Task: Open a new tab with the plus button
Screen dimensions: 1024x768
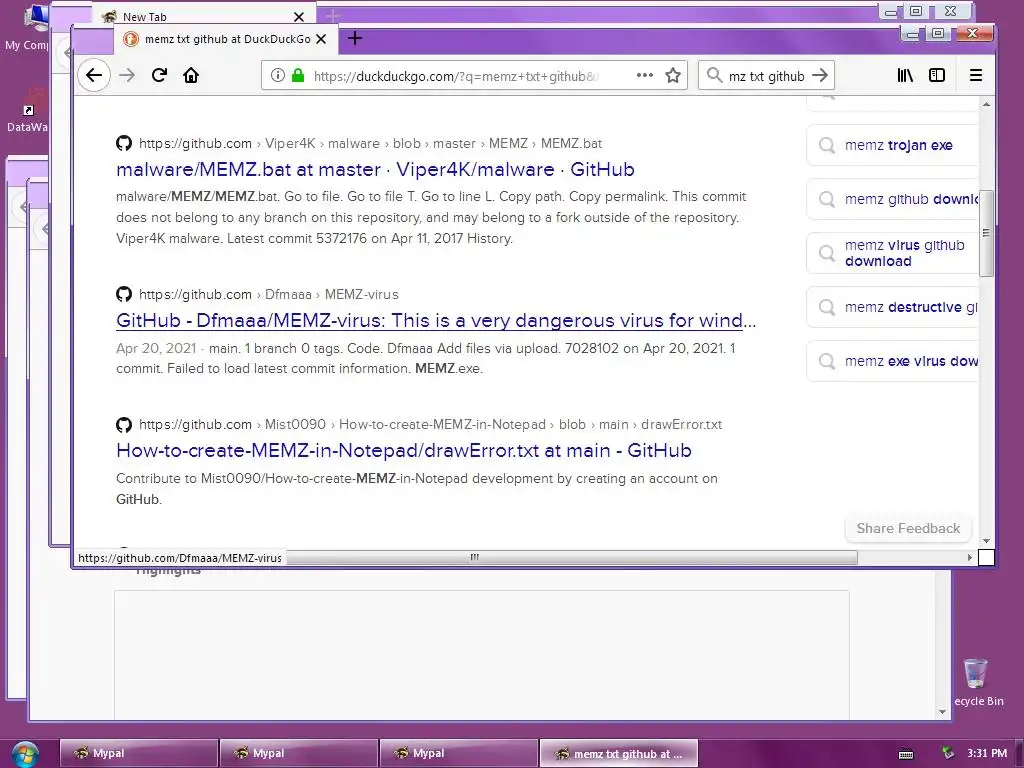Action: click(355, 39)
